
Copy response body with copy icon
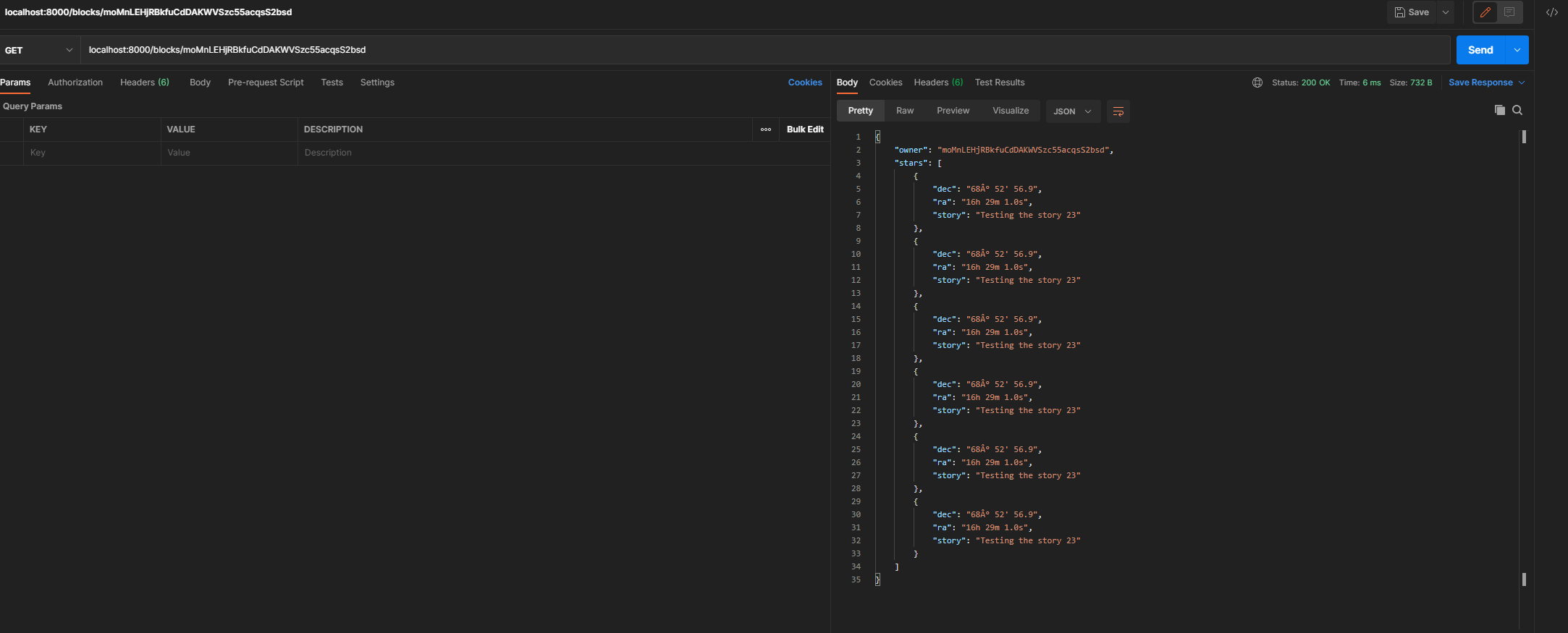[x=1500, y=110]
